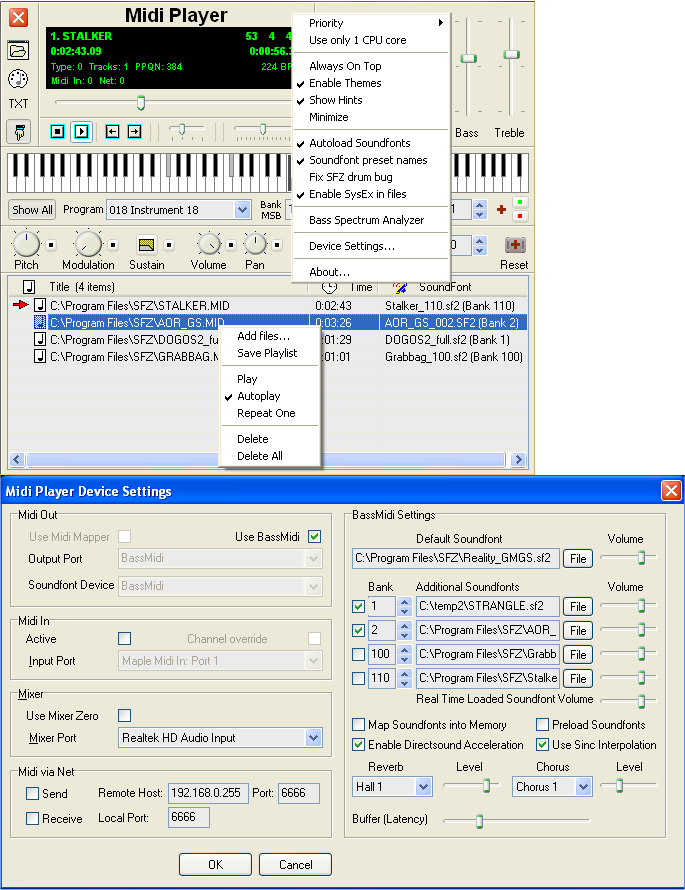Screen dimensions: 685x890
Task: Select Always On Top in the menu
Action: tap(373, 66)
